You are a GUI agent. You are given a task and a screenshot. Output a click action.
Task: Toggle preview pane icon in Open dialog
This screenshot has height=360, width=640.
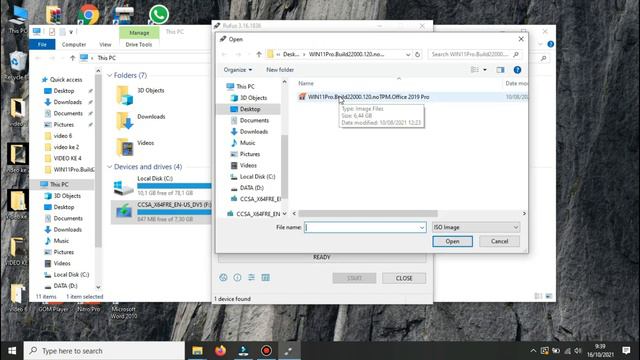tap(500, 70)
